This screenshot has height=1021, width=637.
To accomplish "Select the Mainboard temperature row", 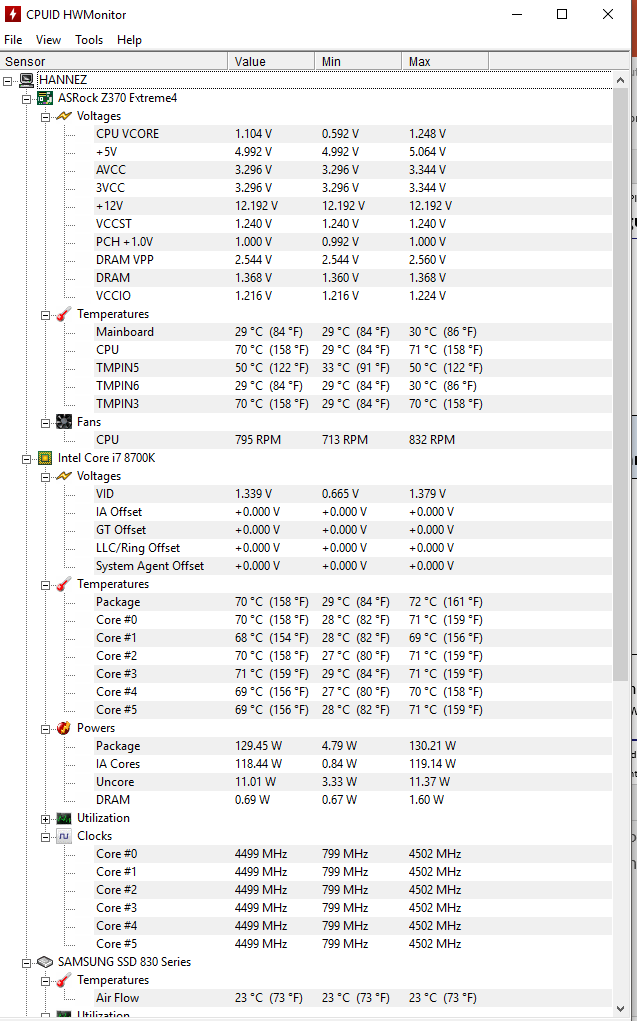I will coord(352,332).
